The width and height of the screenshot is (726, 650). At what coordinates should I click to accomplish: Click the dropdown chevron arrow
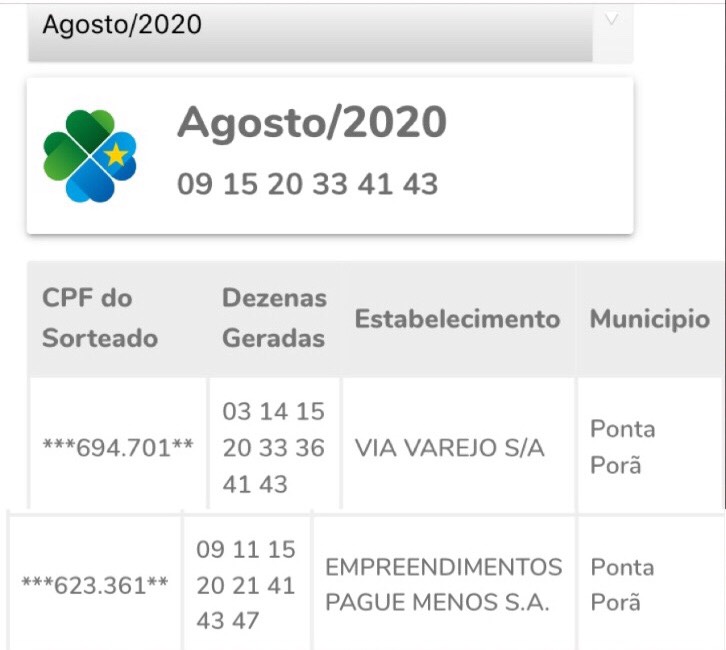click(612, 19)
